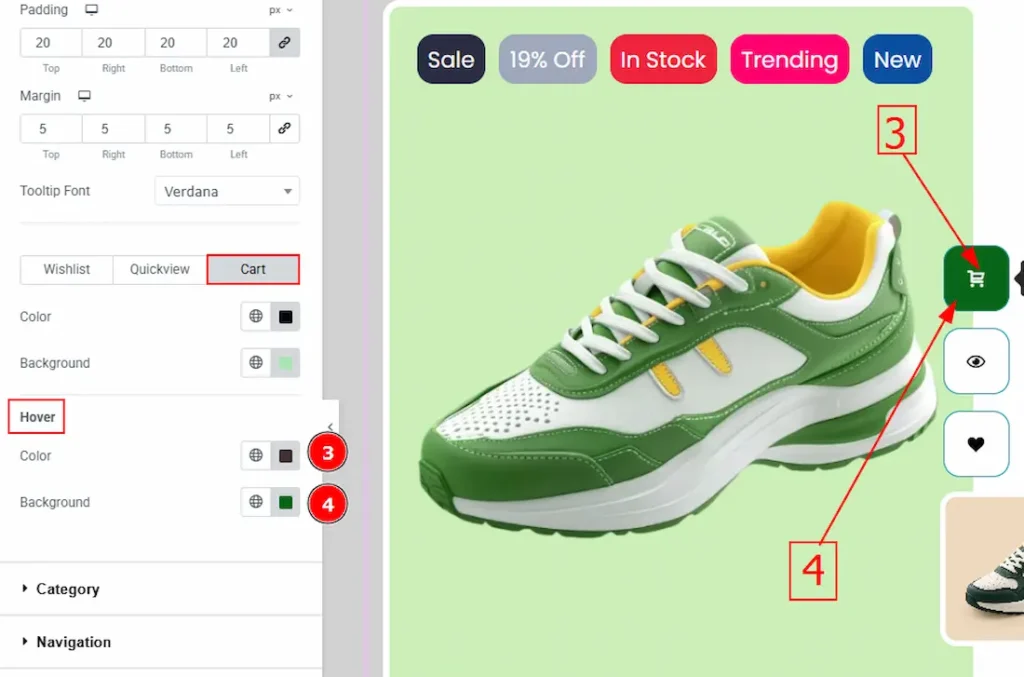Add product to cart via cart icon
The width and height of the screenshot is (1024, 677).
pos(976,279)
